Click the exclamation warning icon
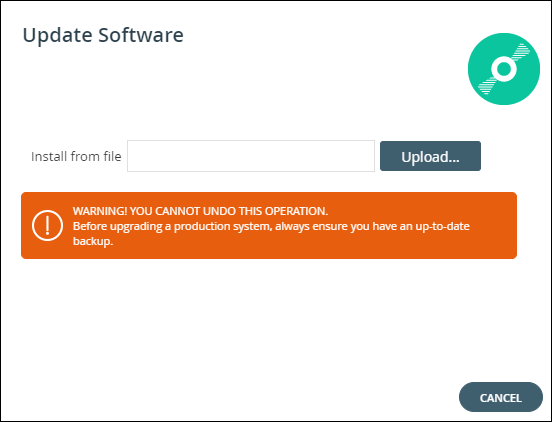The height and width of the screenshot is (422, 552). tap(48, 226)
